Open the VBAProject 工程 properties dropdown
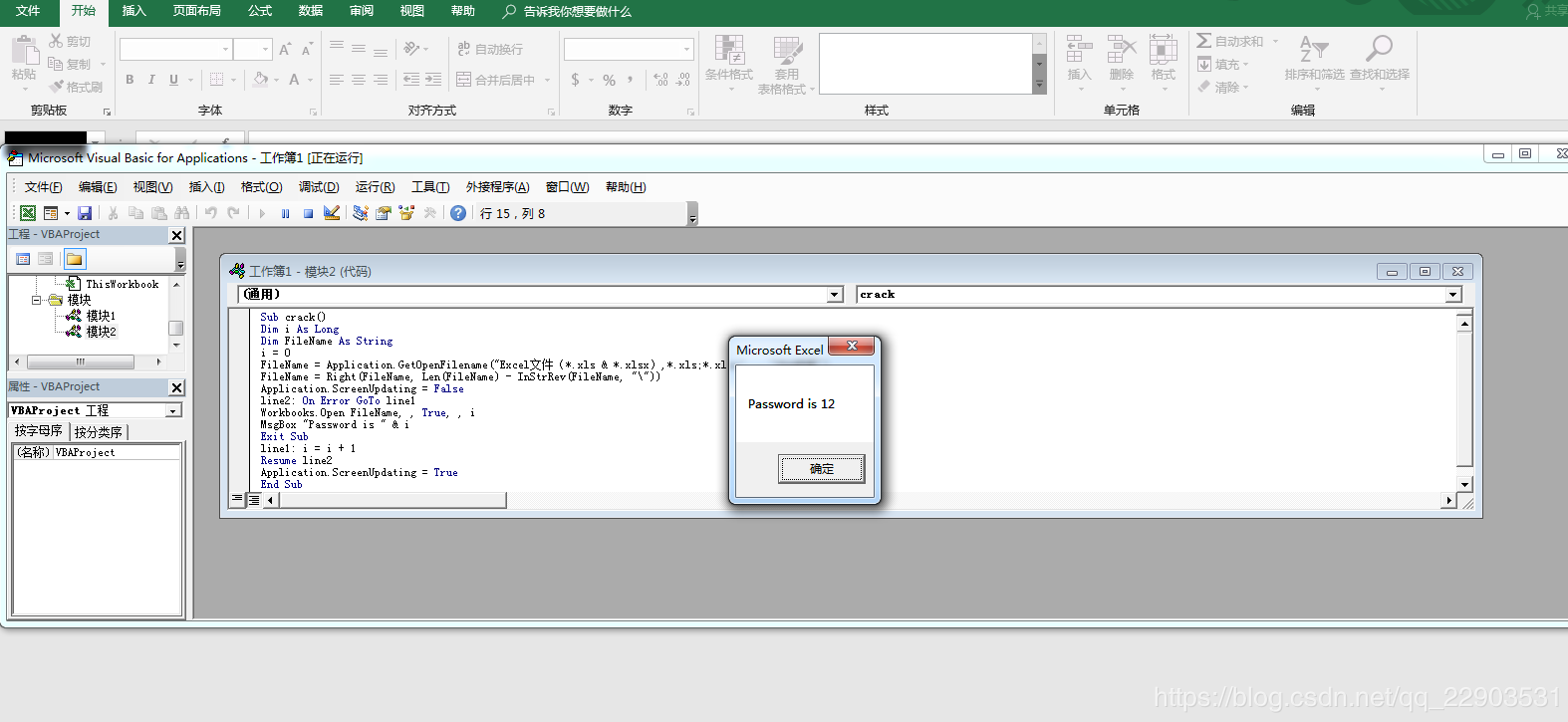The image size is (1568, 722). click(x=173, y=410)
